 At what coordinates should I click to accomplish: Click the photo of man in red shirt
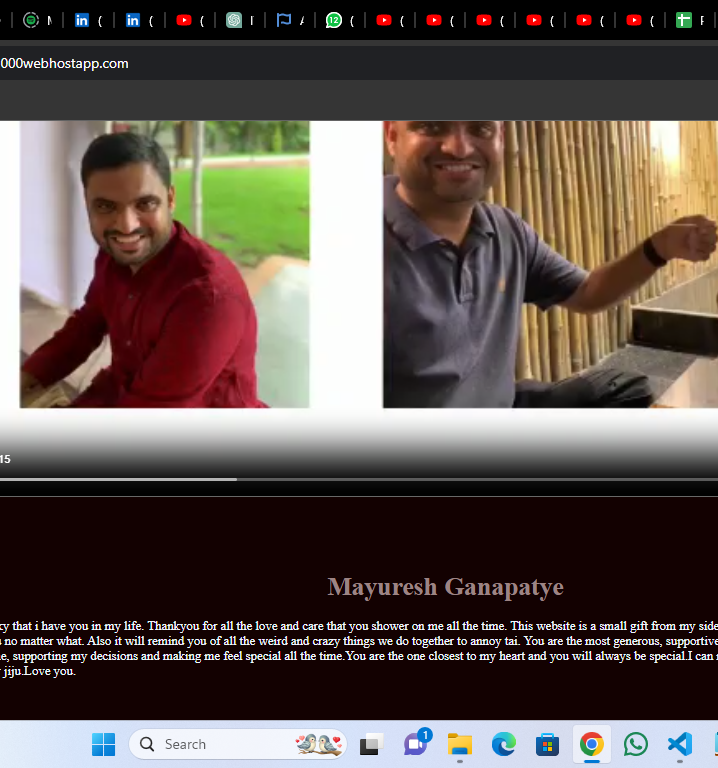coord(164,264)
